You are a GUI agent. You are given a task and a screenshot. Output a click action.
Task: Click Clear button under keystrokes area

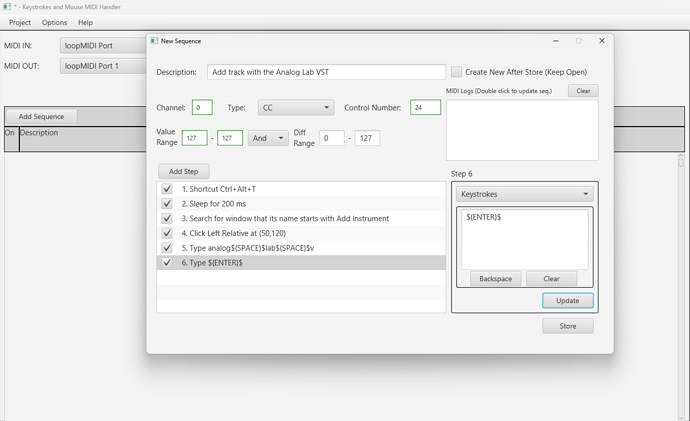click(551, 278)
